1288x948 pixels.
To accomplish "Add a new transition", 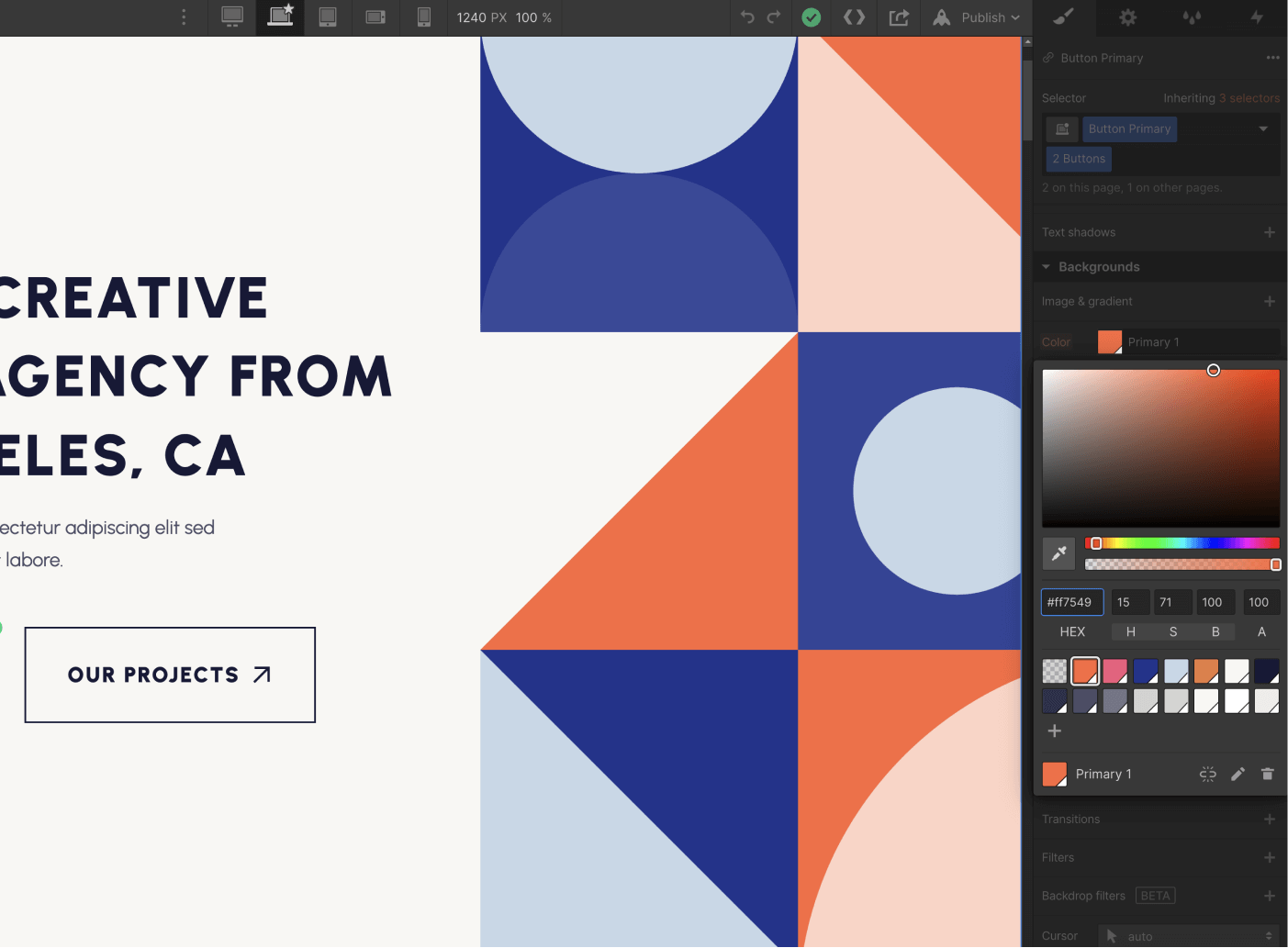I will pos(1270,819).
